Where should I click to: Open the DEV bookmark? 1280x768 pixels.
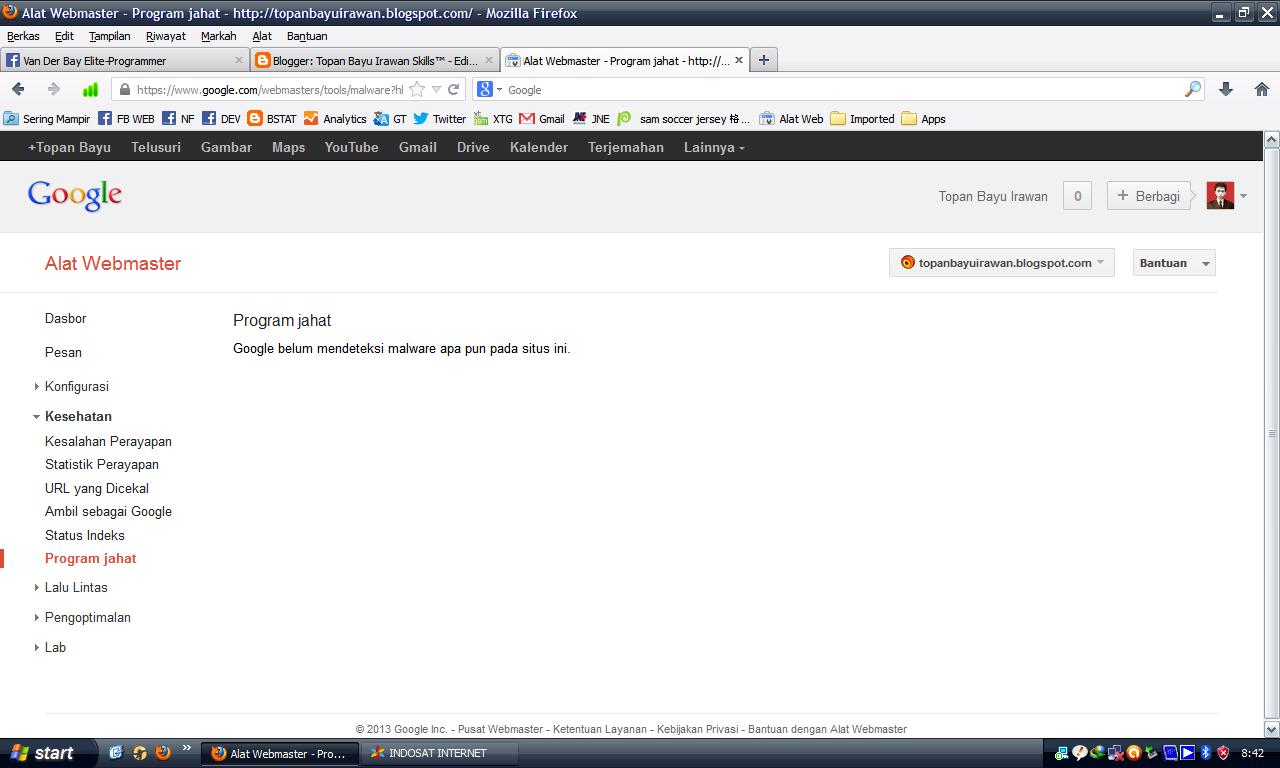click(x=221, y=118)
